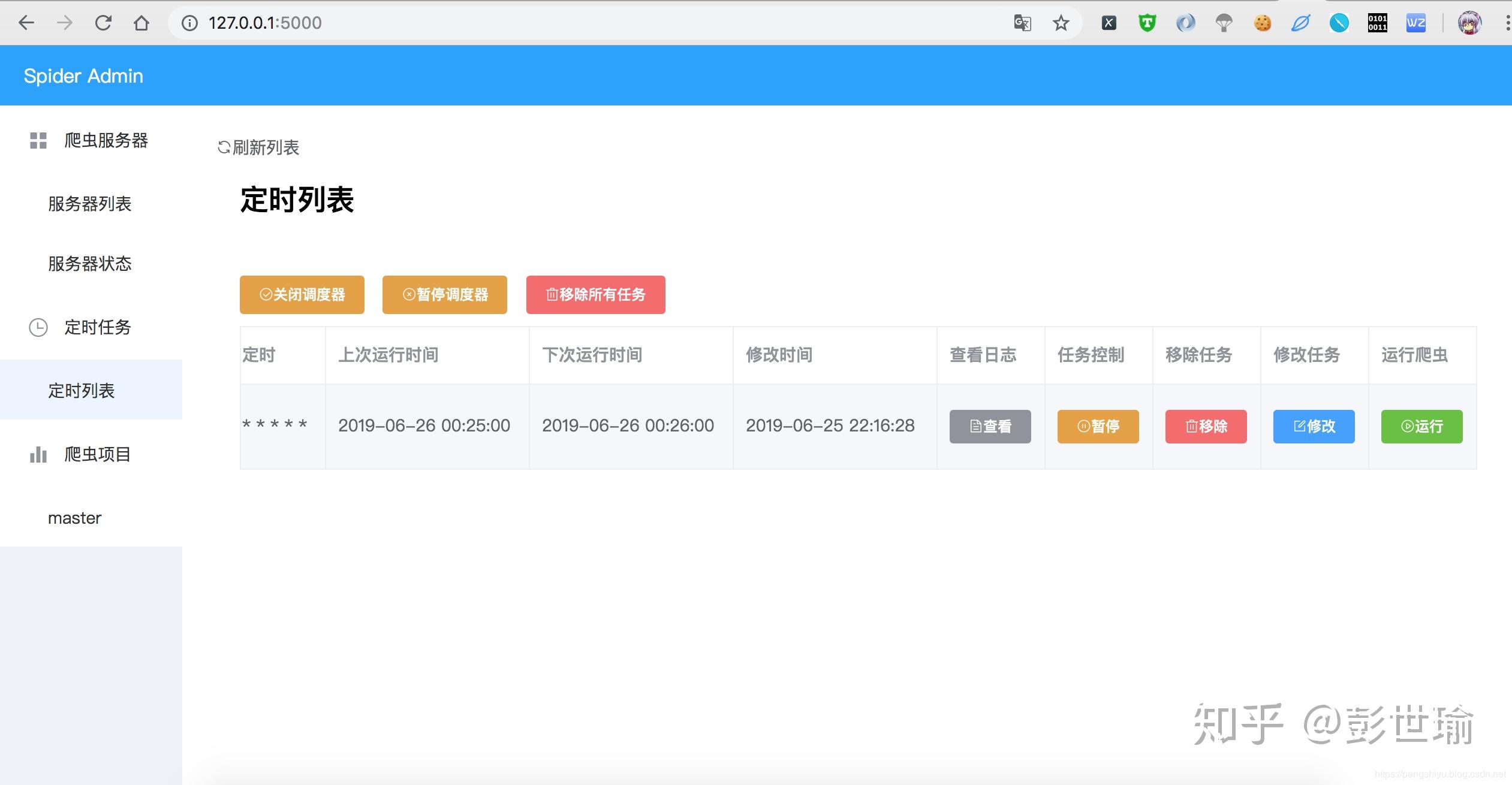Disable the scheduler with 关闭调度器
Image resolution: width=1512 pixels, height=785 pixels.
point(302,294)
